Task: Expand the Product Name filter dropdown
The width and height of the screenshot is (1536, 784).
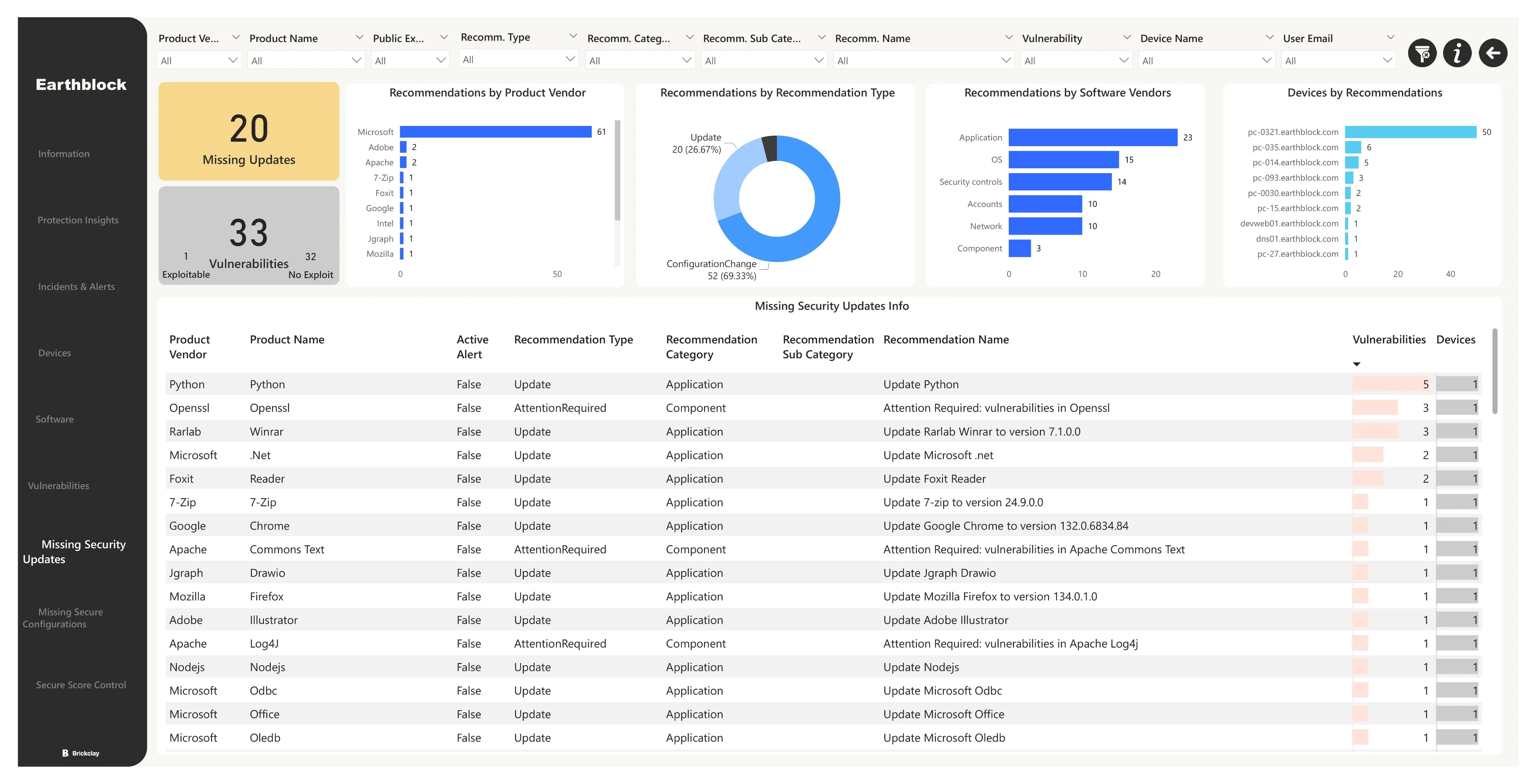Action: (x=306, y=61)
